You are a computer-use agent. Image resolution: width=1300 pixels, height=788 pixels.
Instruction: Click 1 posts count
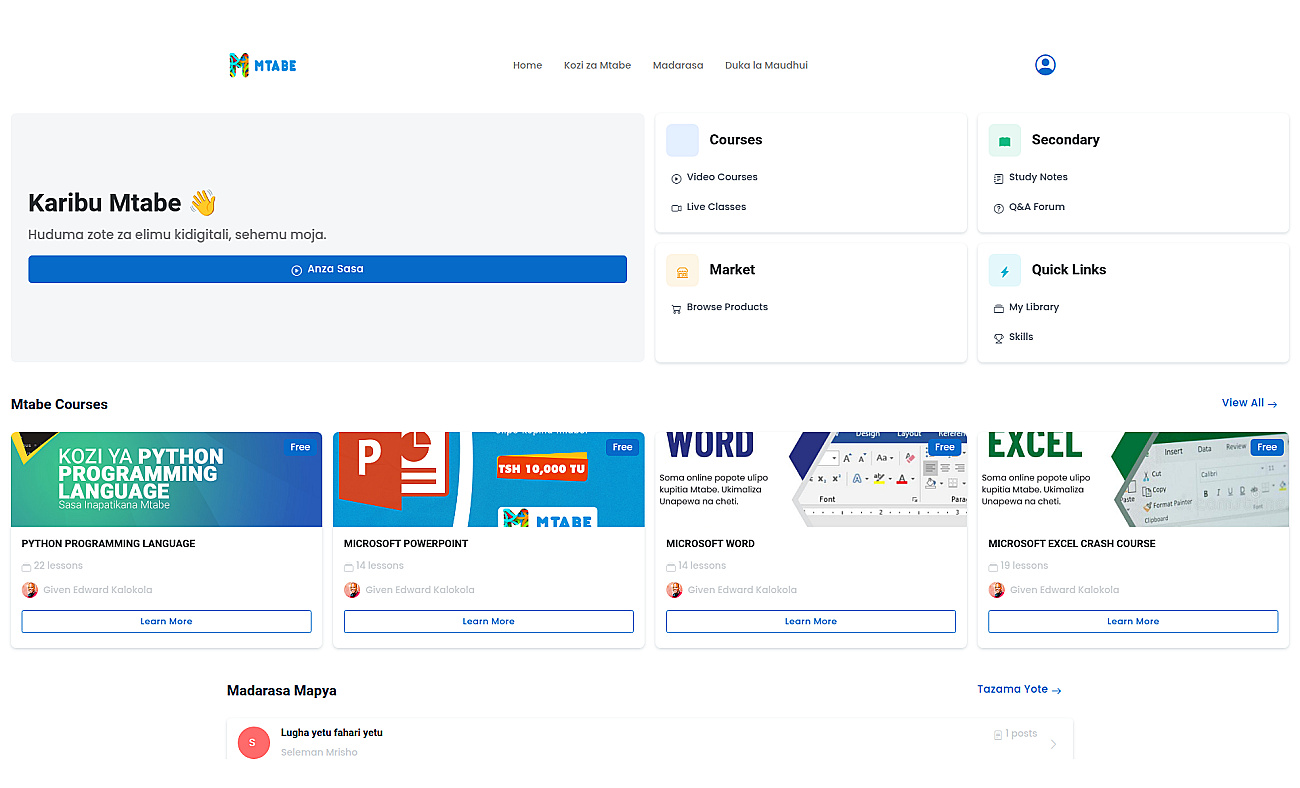[x=1021, y=734]
